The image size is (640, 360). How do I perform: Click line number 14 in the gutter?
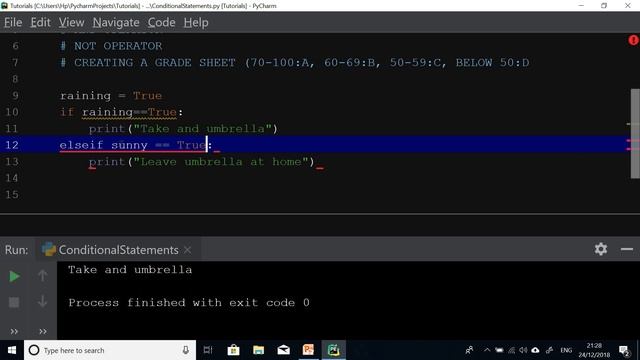(x=11, y=178)
